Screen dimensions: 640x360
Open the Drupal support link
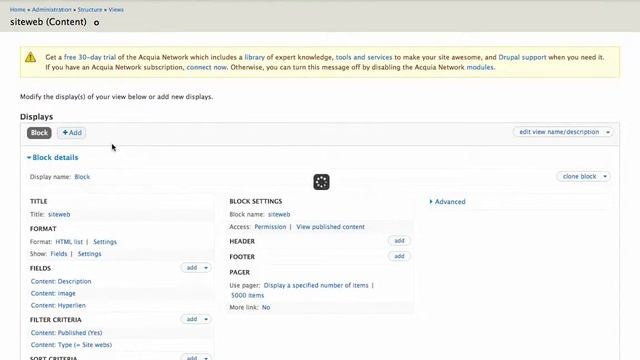522,57
